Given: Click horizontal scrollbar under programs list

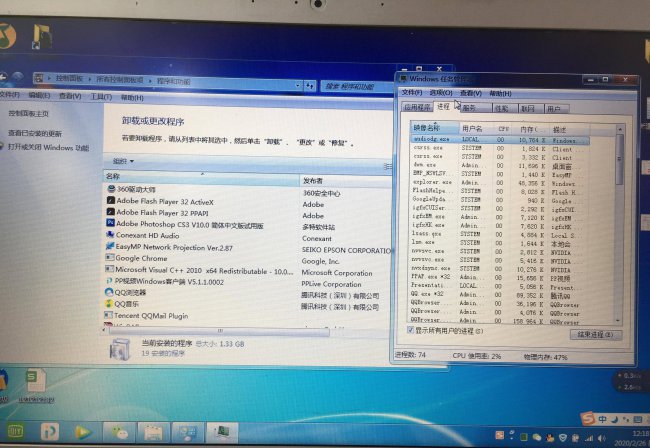Looking at the screenshot, I should [x=220, y=331].
